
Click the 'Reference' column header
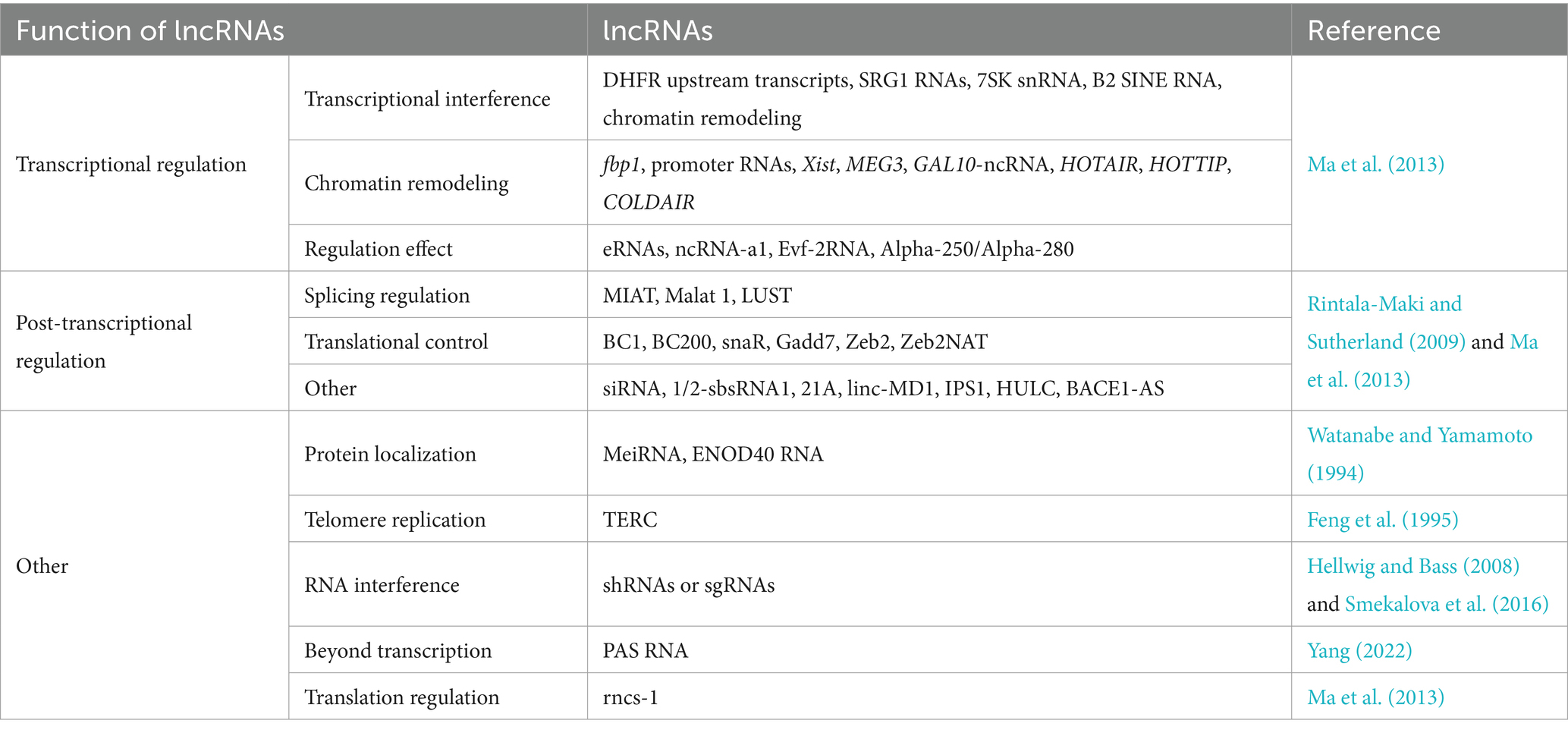(1374, 30)
